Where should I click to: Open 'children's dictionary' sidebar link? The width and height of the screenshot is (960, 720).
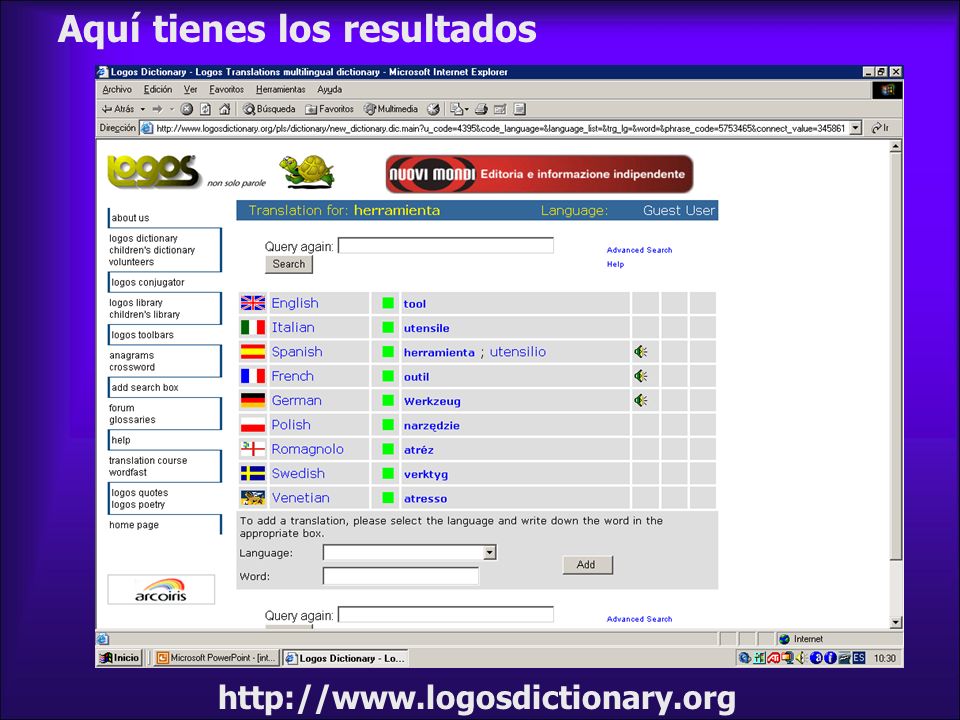(152, 250)
